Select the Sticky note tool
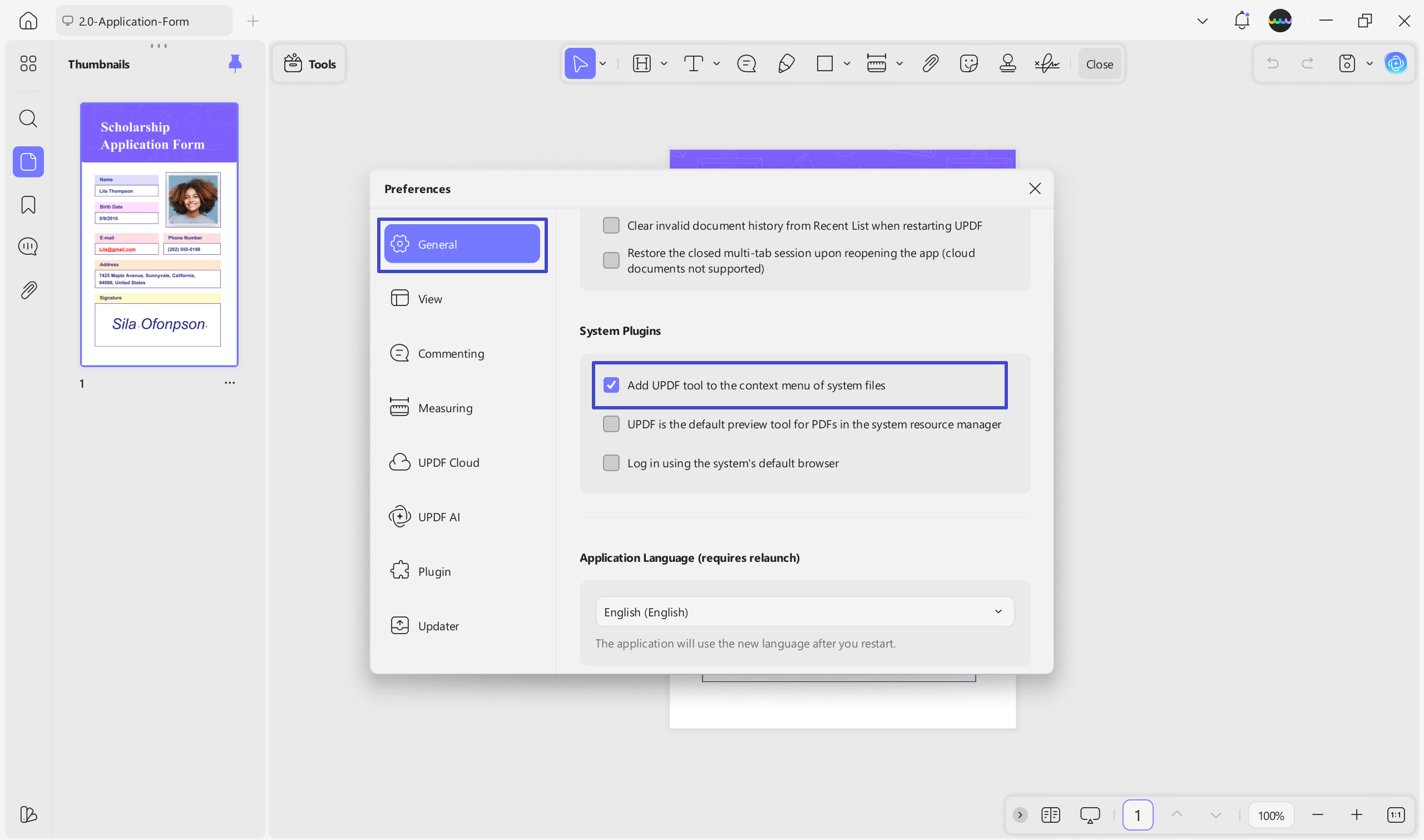The width and height of the screenshot is (1424, 840). pyautogui.click(x=746, y=63)
